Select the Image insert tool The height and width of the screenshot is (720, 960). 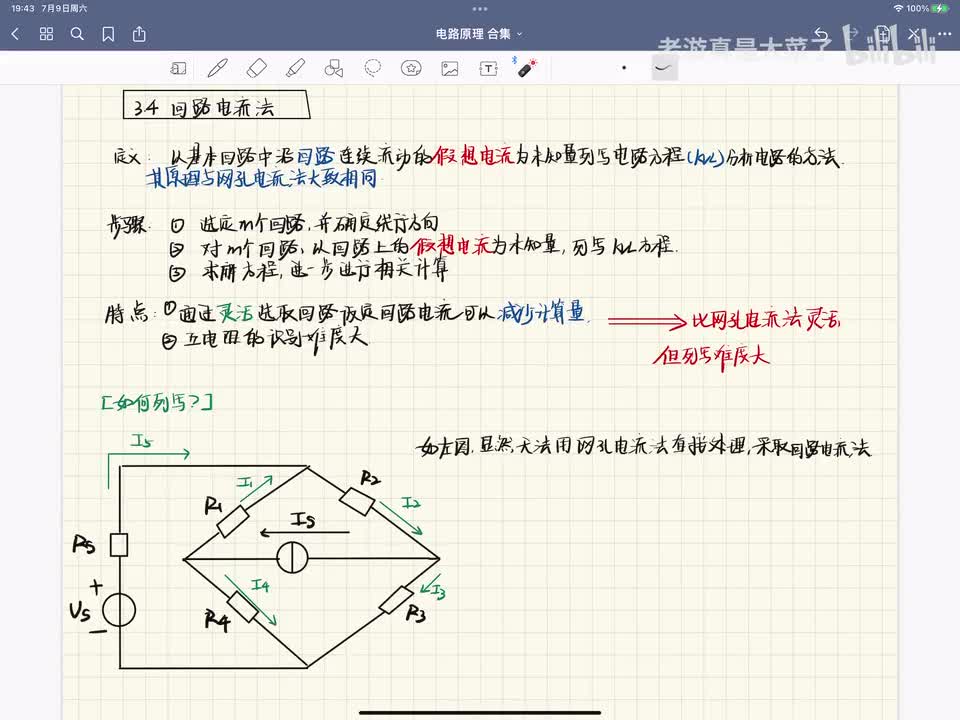450,68
